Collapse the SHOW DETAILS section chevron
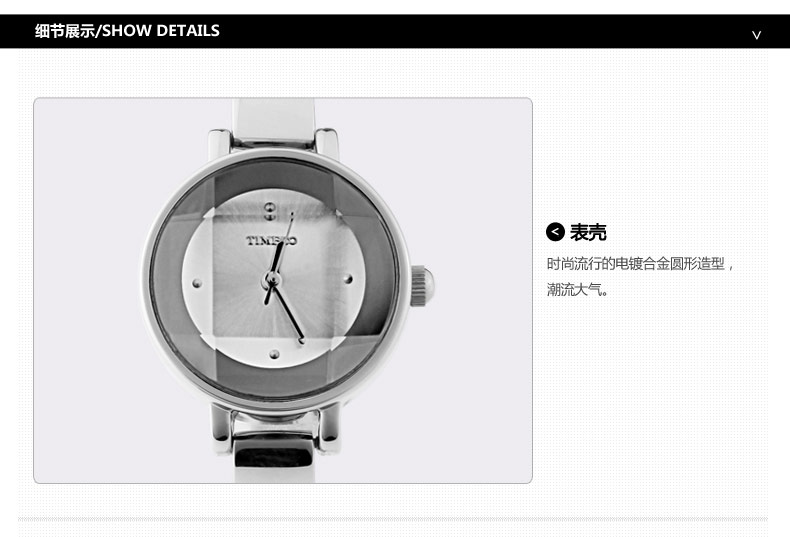This screenshot has height=537, width=790. tap(756, 35)
